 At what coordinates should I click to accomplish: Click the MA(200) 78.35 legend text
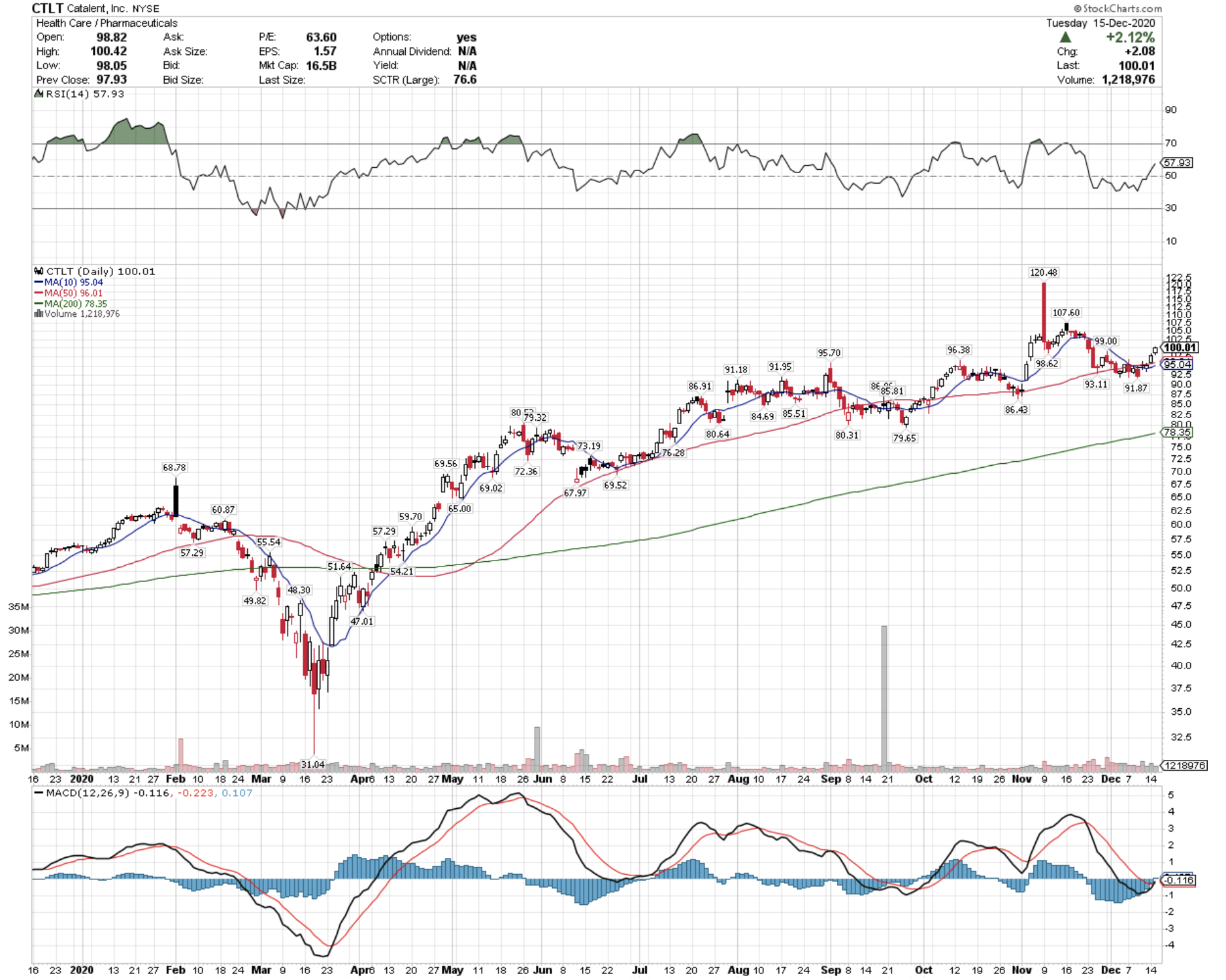[76, 304]
